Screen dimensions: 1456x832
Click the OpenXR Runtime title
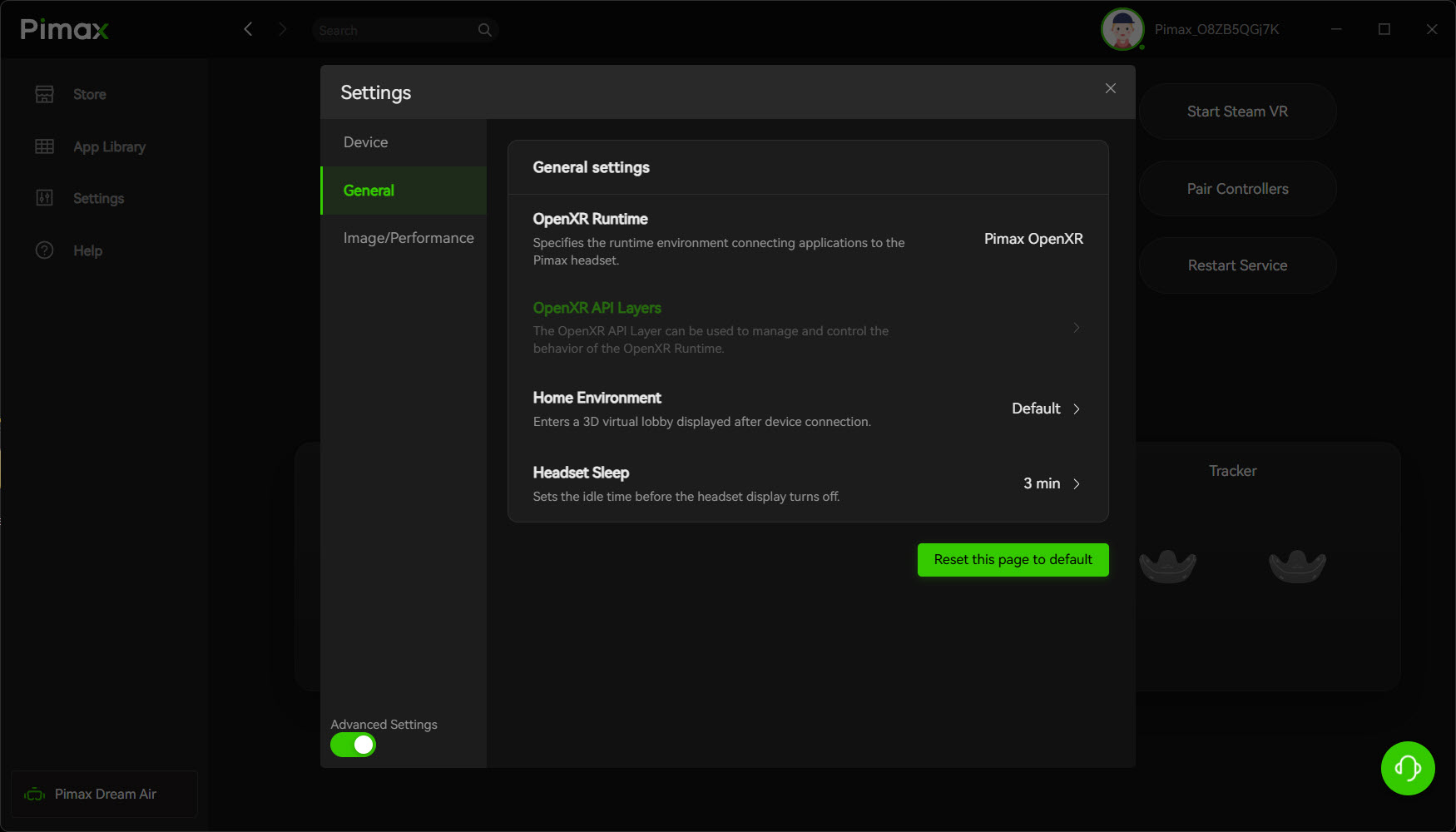pos(590,219)
